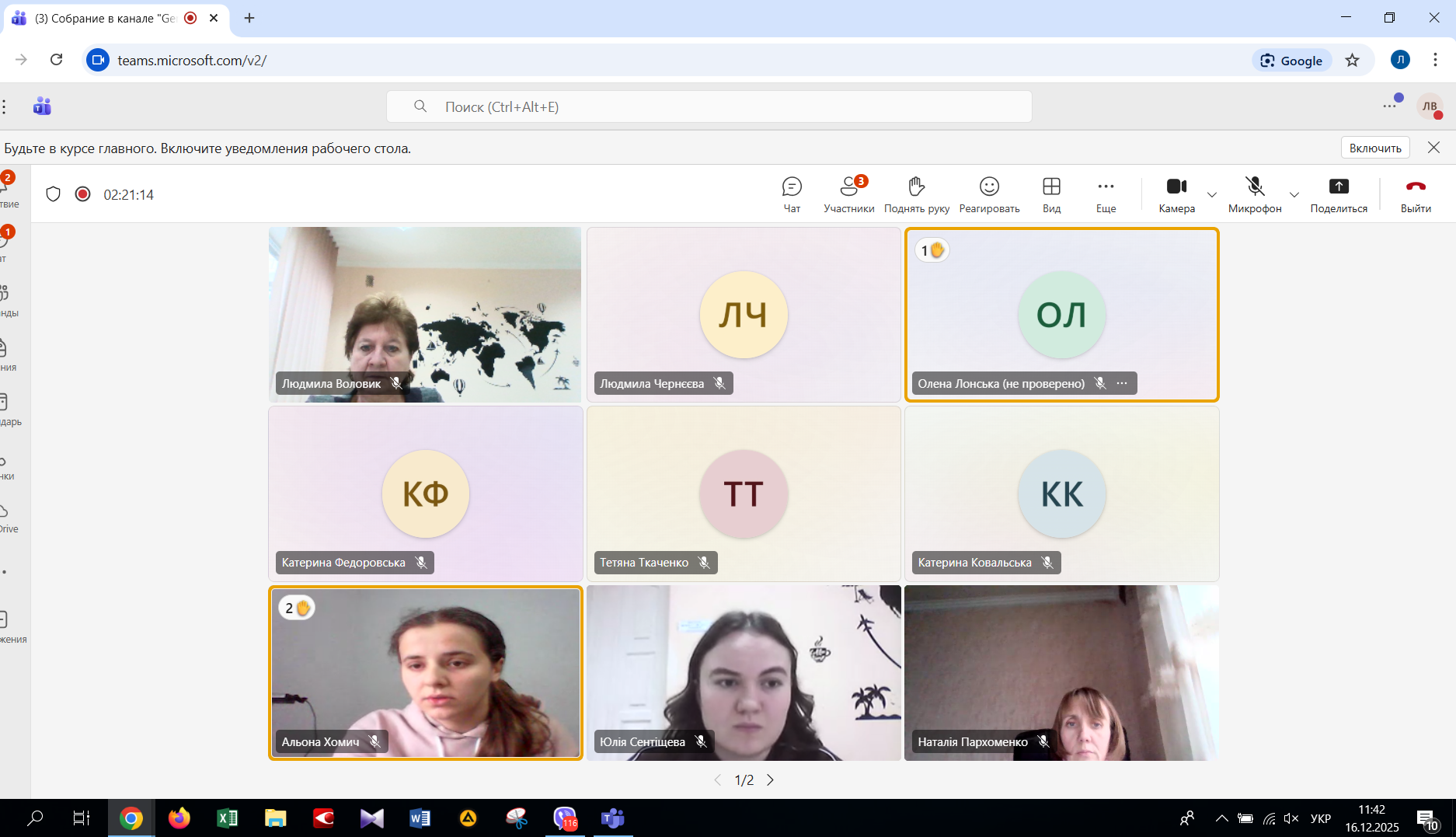Image resolution: width=1456 pixels, height=837 pixels.
Task: Click the Поиск search field
Action: click(709, 106)
